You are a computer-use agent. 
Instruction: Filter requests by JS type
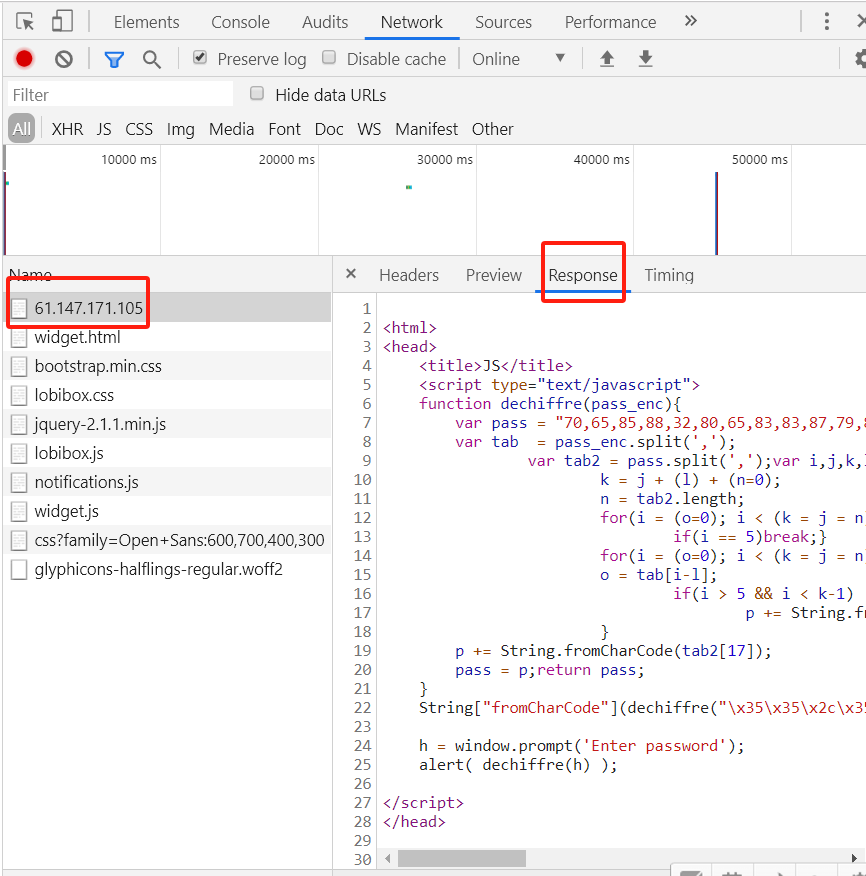pos(104,129)
